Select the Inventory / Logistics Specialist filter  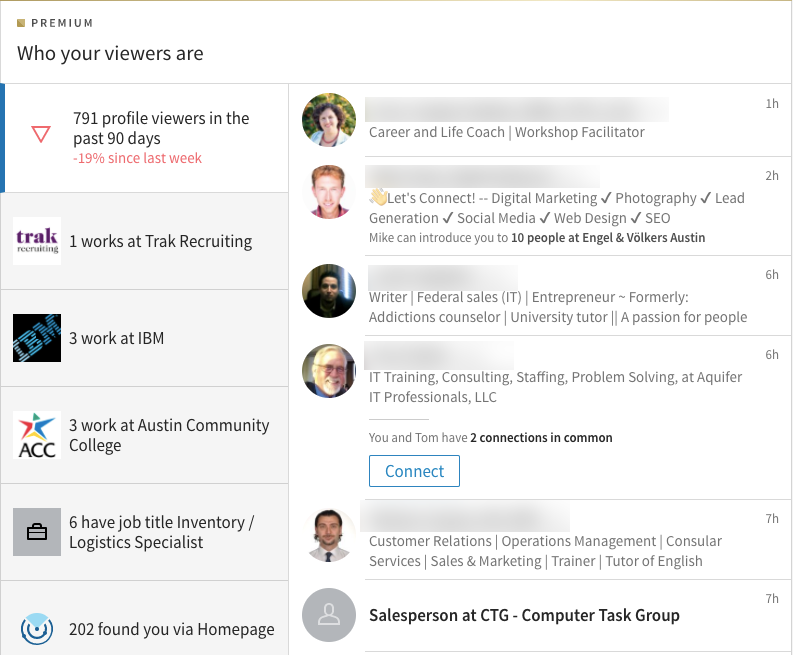[161, 532]
